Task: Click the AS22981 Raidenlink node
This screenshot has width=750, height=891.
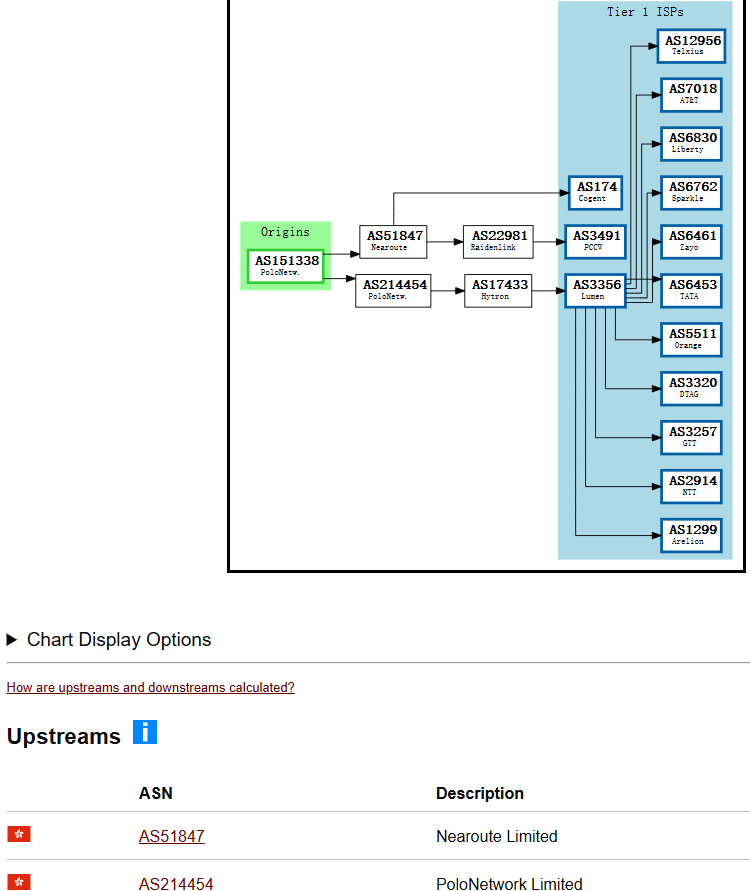Action: click(x=498, y=242)
